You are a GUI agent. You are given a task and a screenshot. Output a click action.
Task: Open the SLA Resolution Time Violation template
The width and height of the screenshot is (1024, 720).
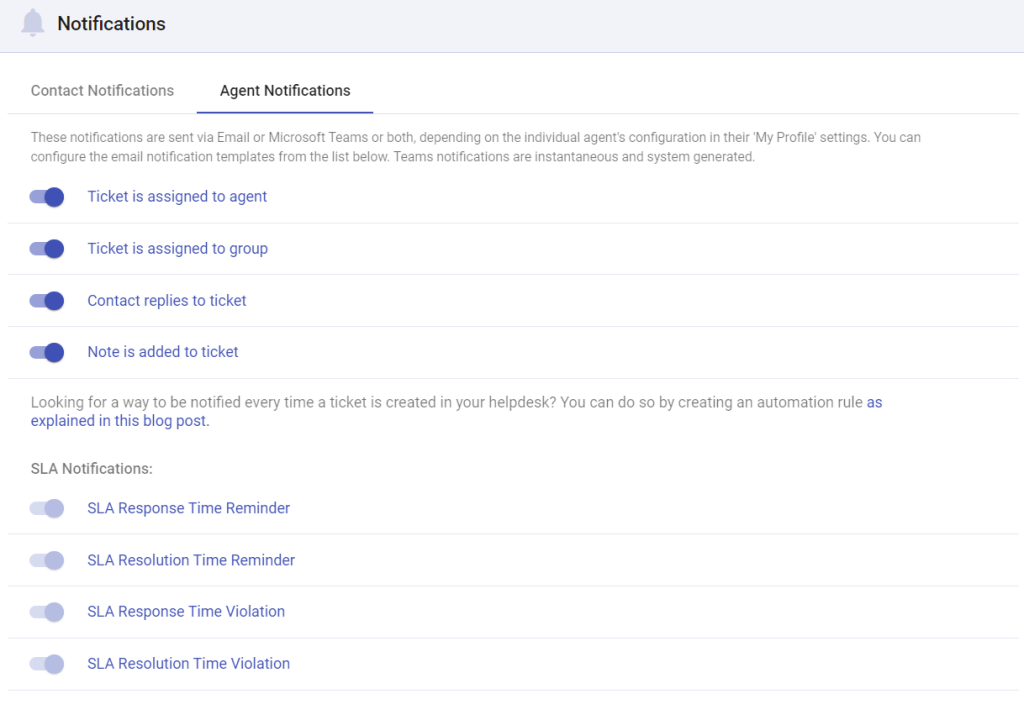[188, 663]
